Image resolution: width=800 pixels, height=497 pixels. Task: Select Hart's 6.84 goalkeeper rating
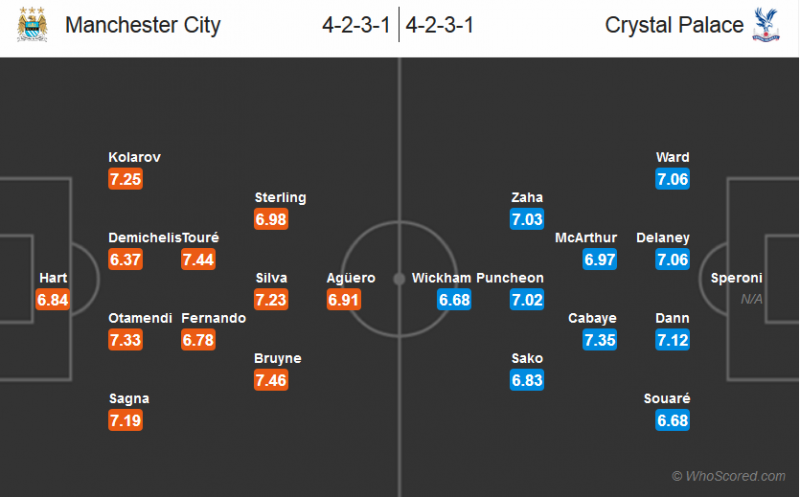(53, 299)
